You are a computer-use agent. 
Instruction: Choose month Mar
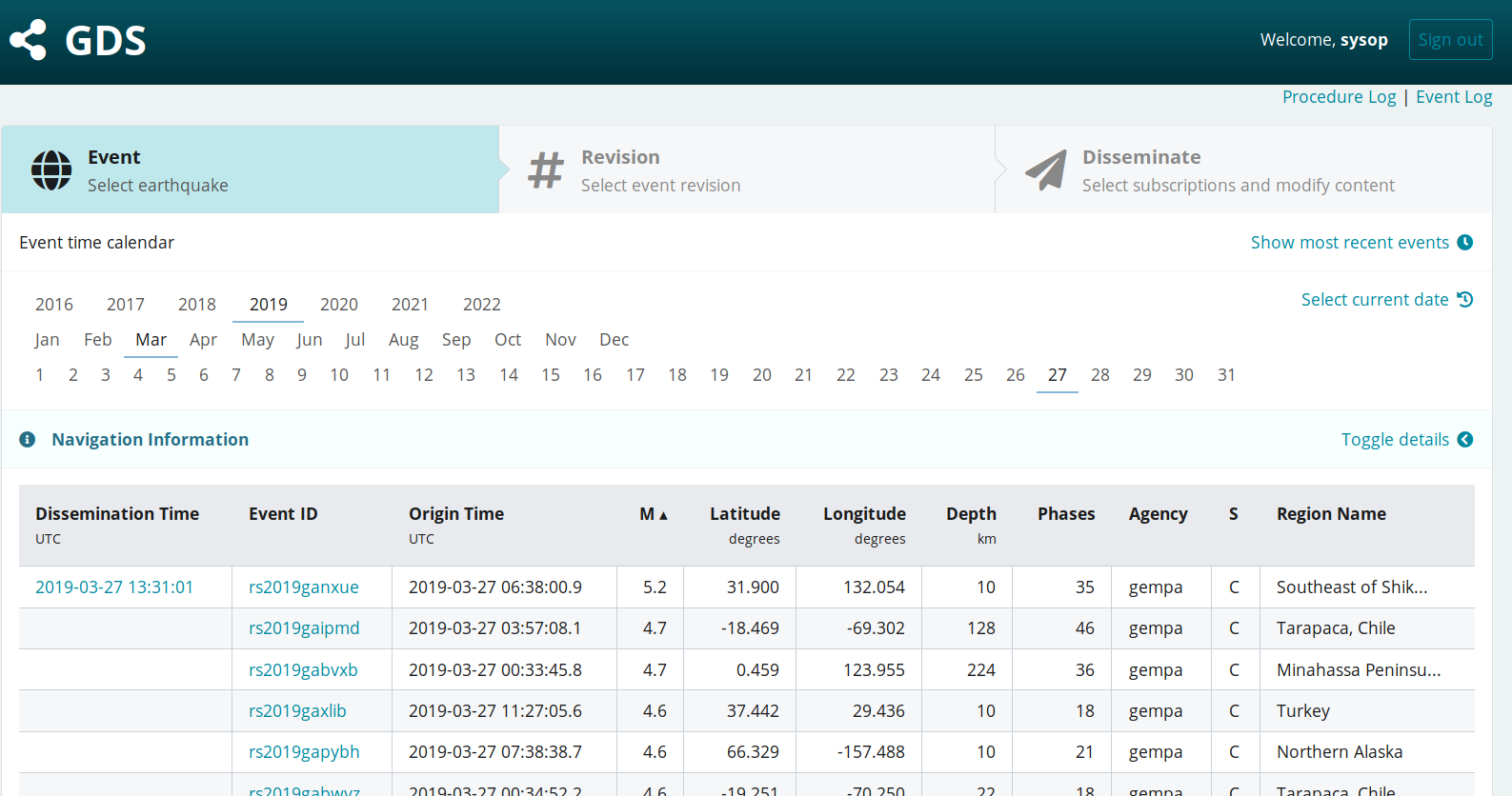click(x=151, y=340)
